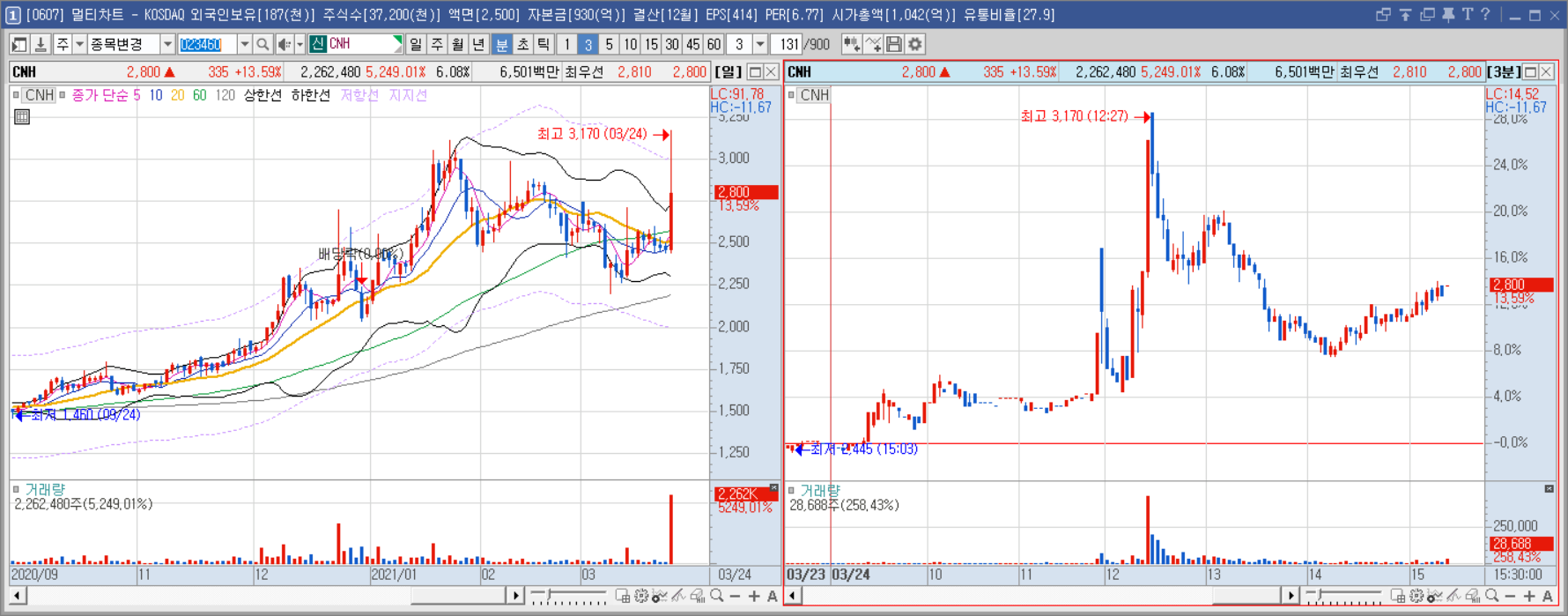Viewport: 1568px width, 616px height.
Task: Select the 년 (yearly) period button
Action: [478, 44]
